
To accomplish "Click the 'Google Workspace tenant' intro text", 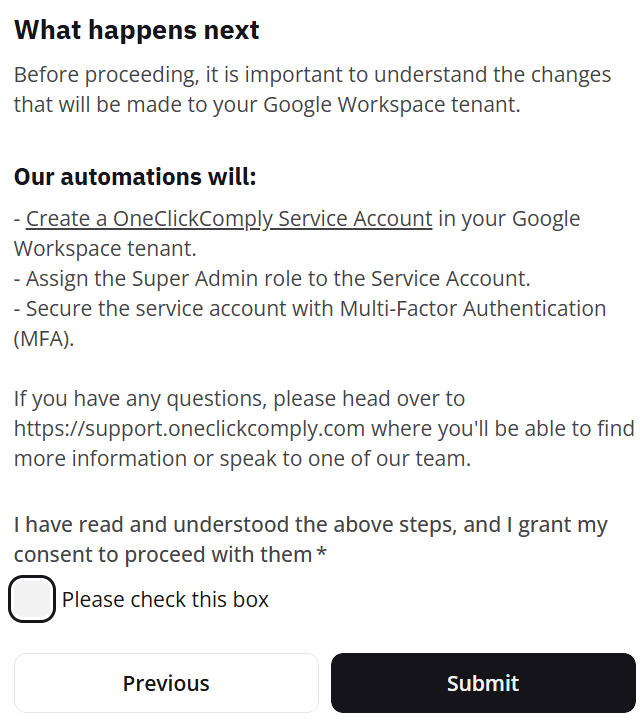I will tap(390, 105).
